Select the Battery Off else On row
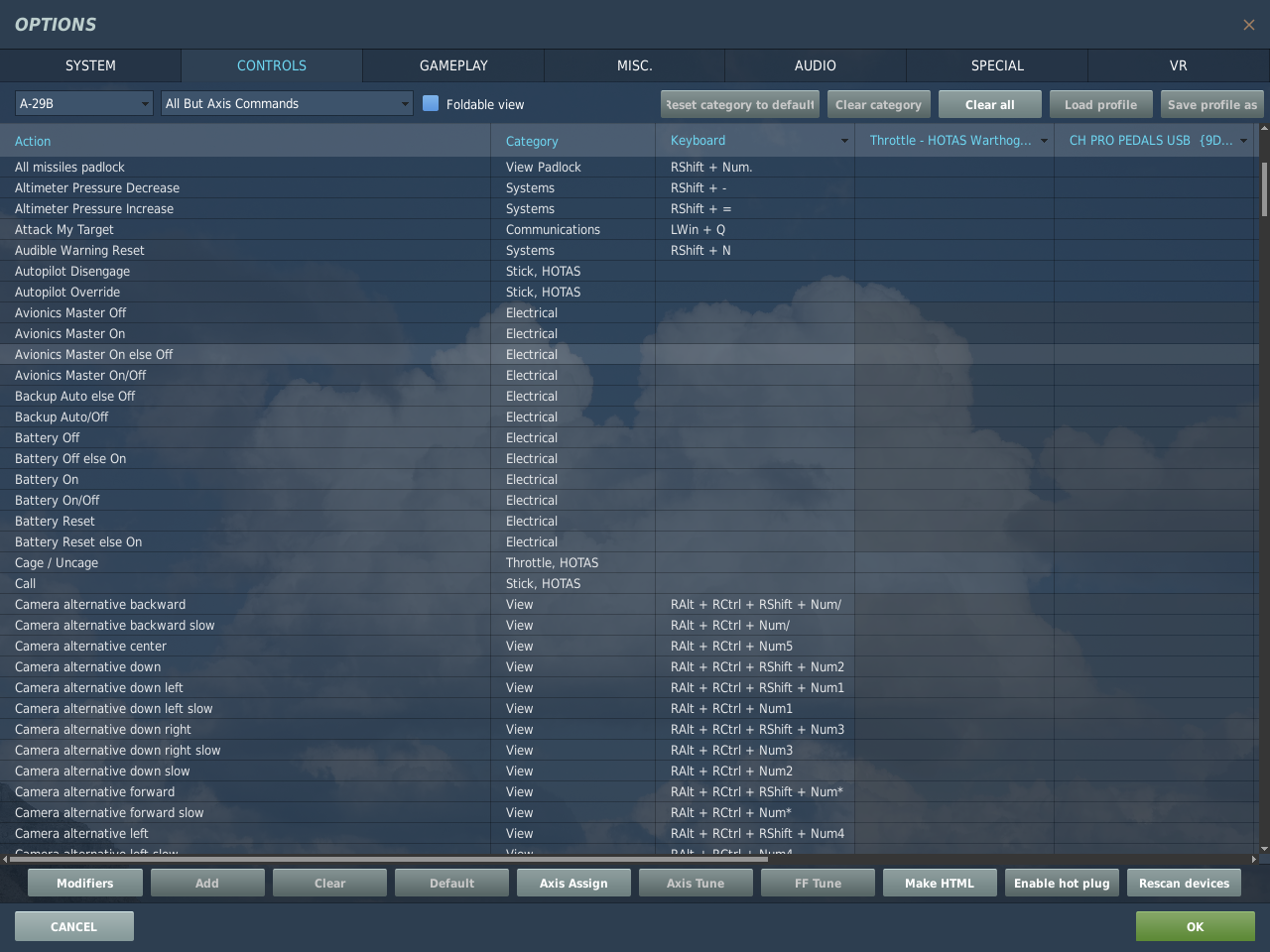The height and width of the screenshot is (952, 1270). pyautogui.click(x=629, y=458)
